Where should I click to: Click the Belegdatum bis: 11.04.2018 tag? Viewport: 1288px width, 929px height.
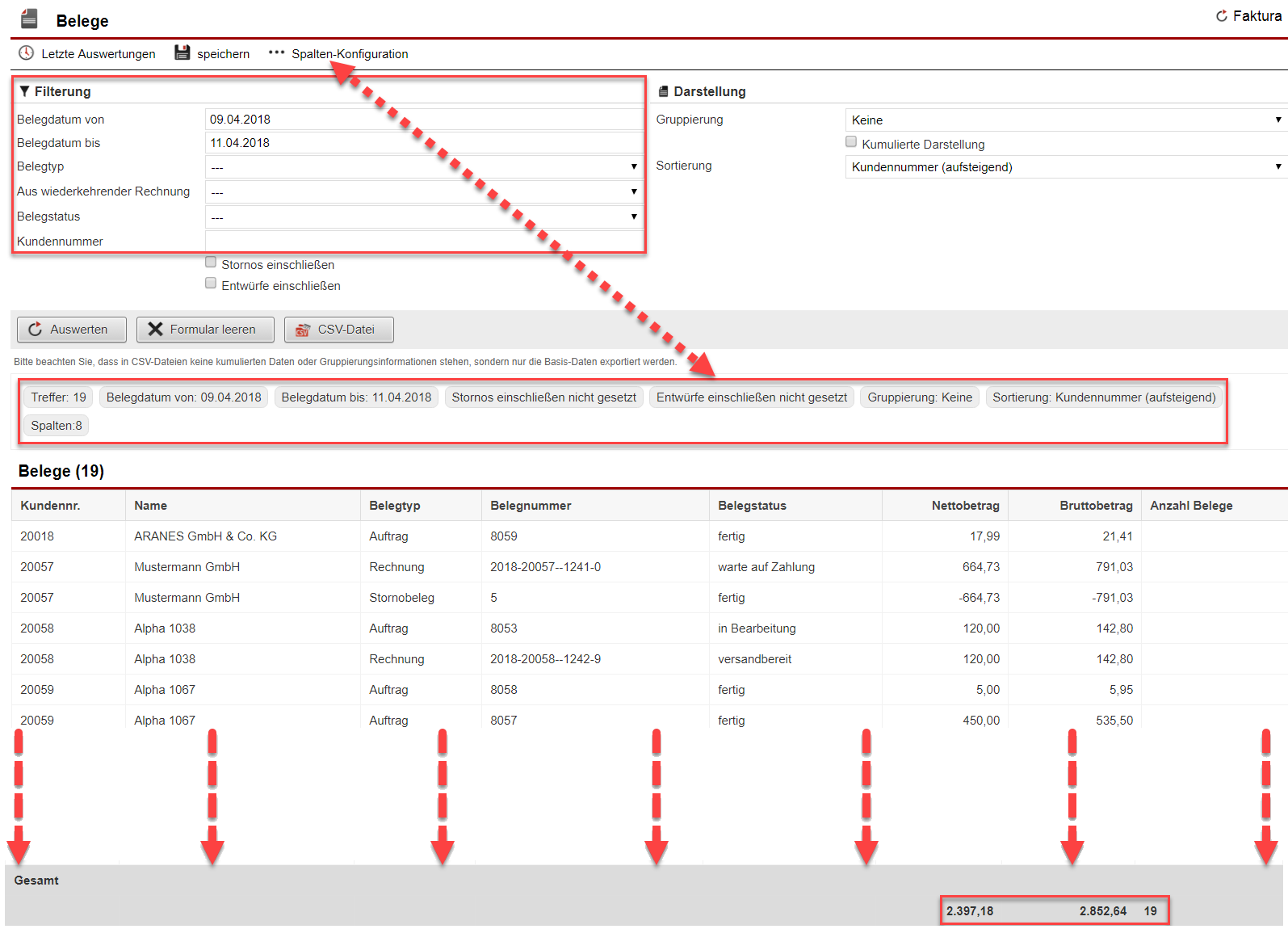356,397
